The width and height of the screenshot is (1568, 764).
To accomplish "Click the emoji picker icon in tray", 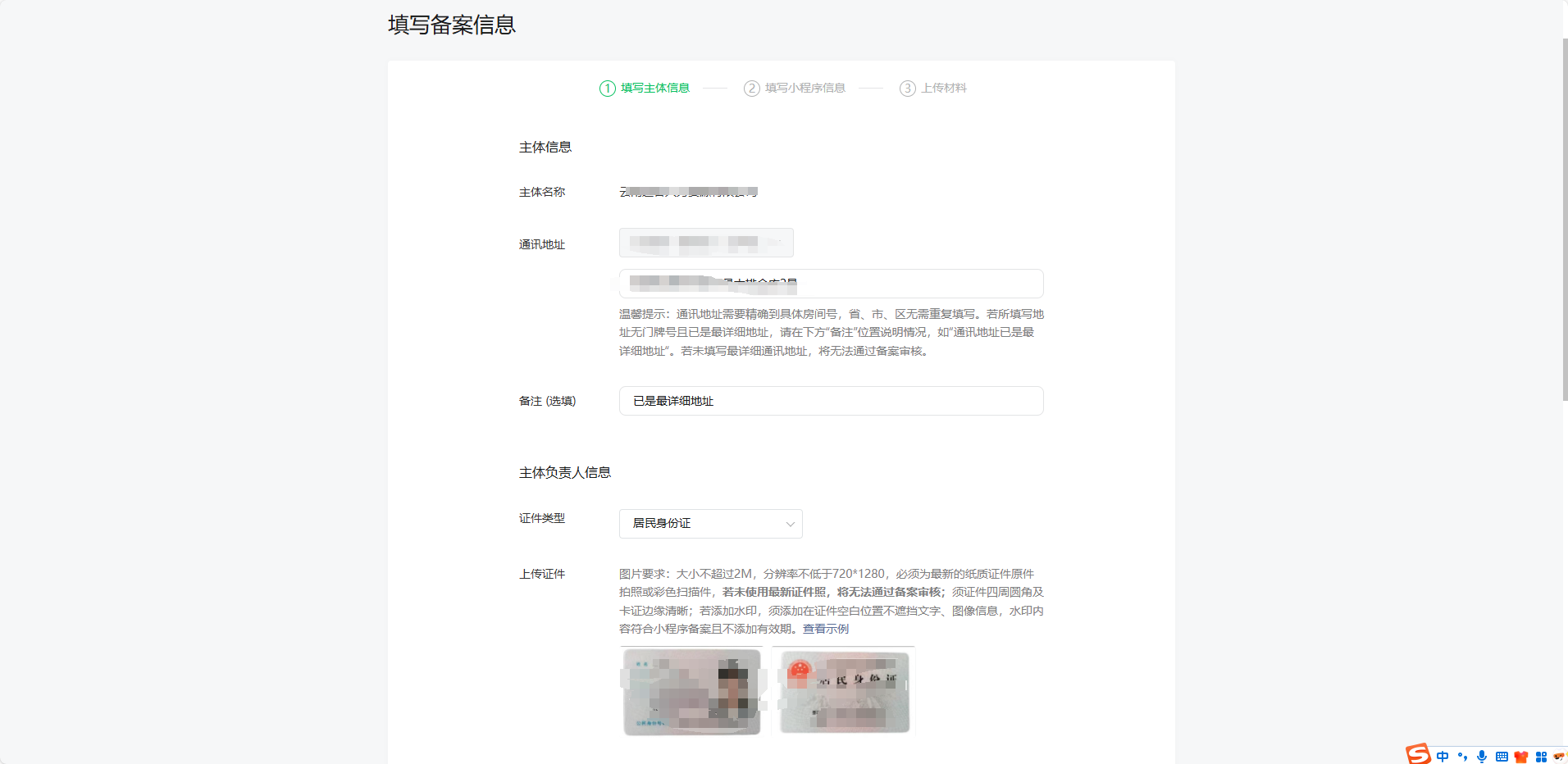I will [x=1561, y=755].
